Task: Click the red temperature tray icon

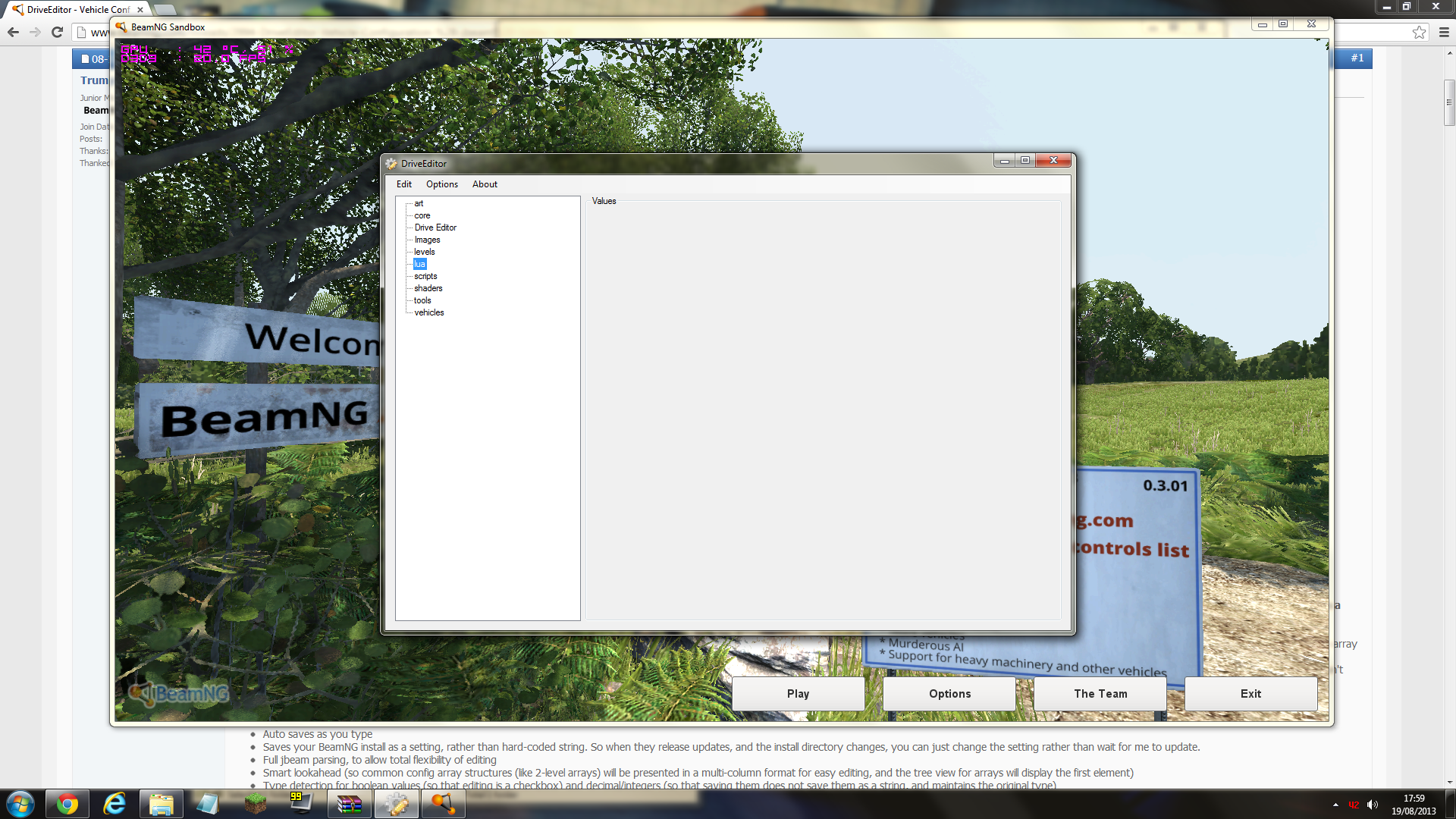Action: click(x=1354, y=805)
